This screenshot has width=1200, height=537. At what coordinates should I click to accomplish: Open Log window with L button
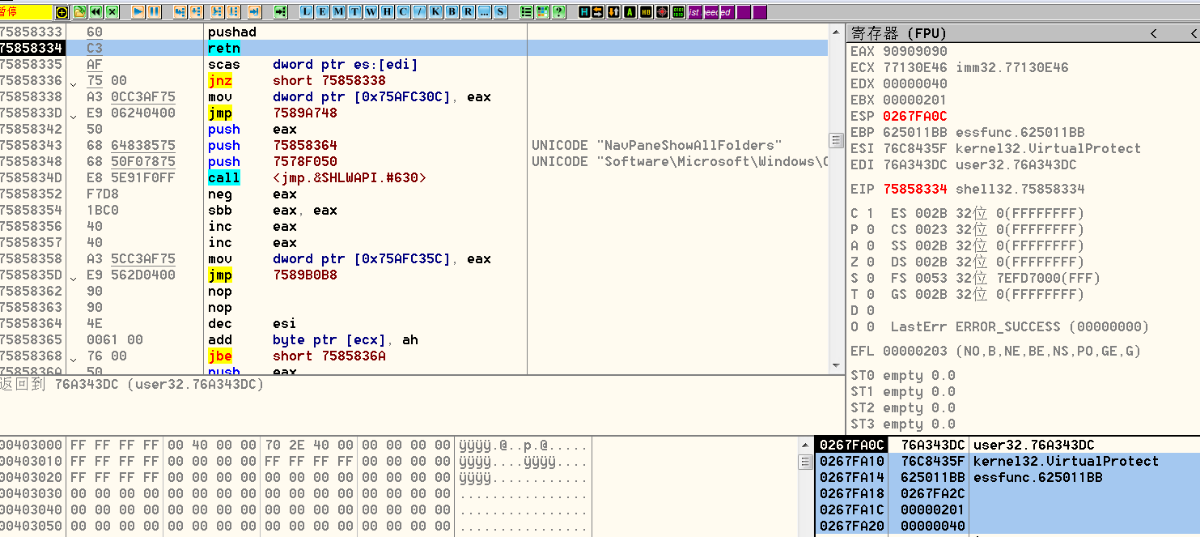click(306, 11)
